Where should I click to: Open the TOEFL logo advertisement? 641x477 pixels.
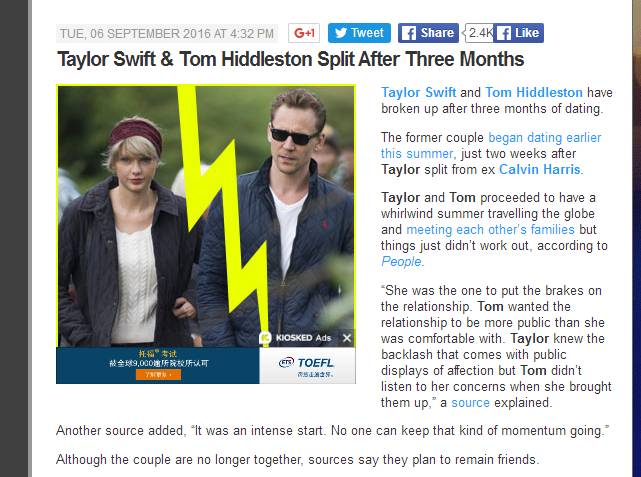(307, 365)
